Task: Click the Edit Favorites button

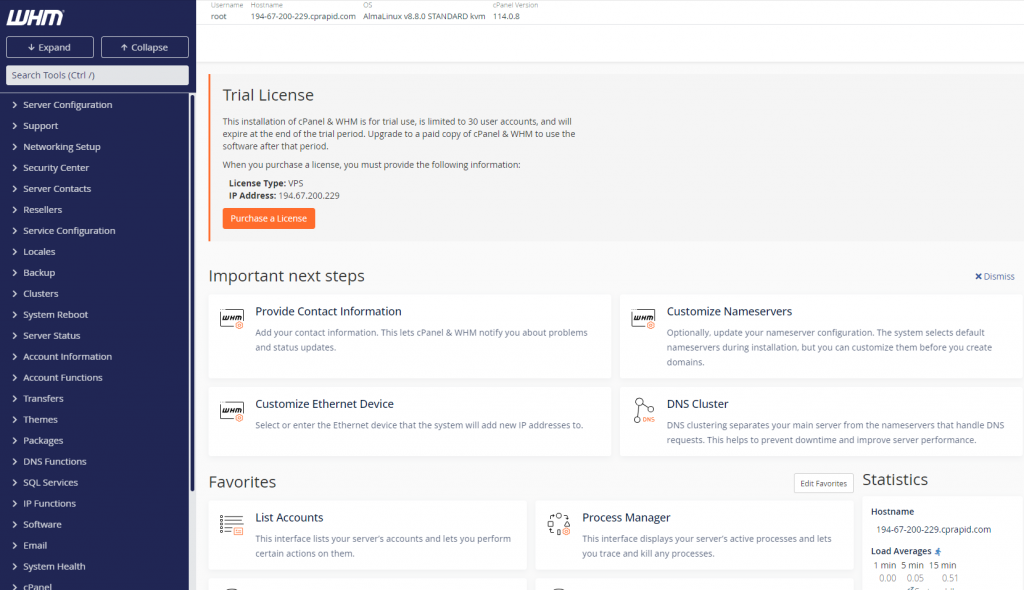Action: click(823, 483)
